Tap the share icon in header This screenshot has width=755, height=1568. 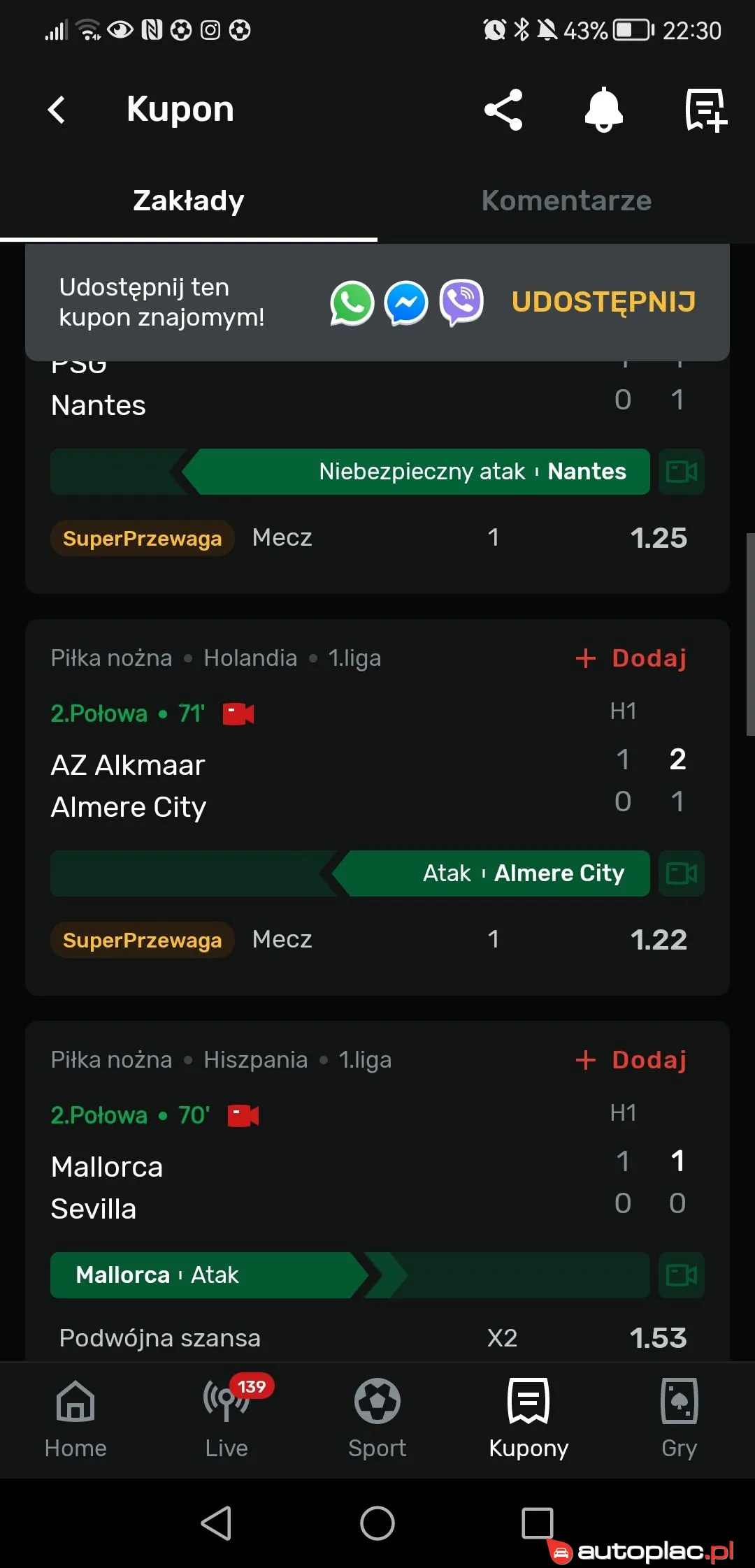tap(503, 110)
